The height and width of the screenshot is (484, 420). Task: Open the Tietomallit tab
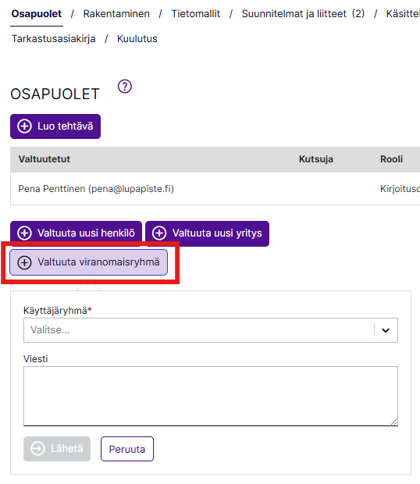tap(196, 14)
